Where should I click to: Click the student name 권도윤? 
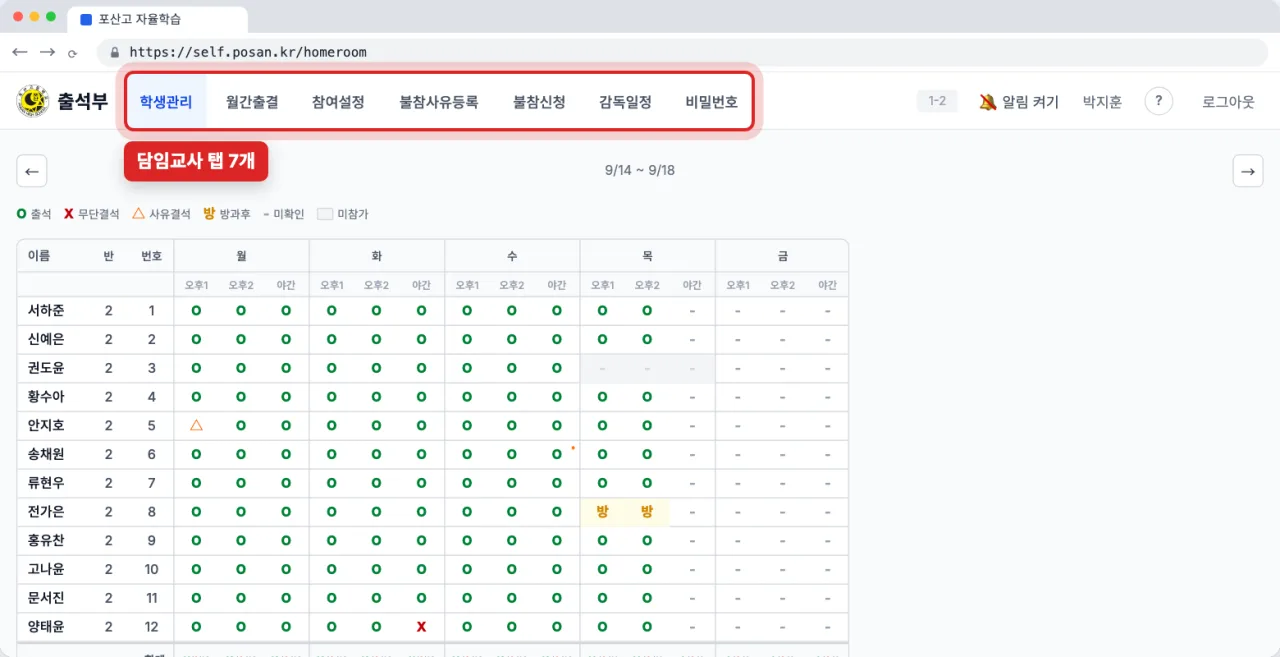(46, 368)
